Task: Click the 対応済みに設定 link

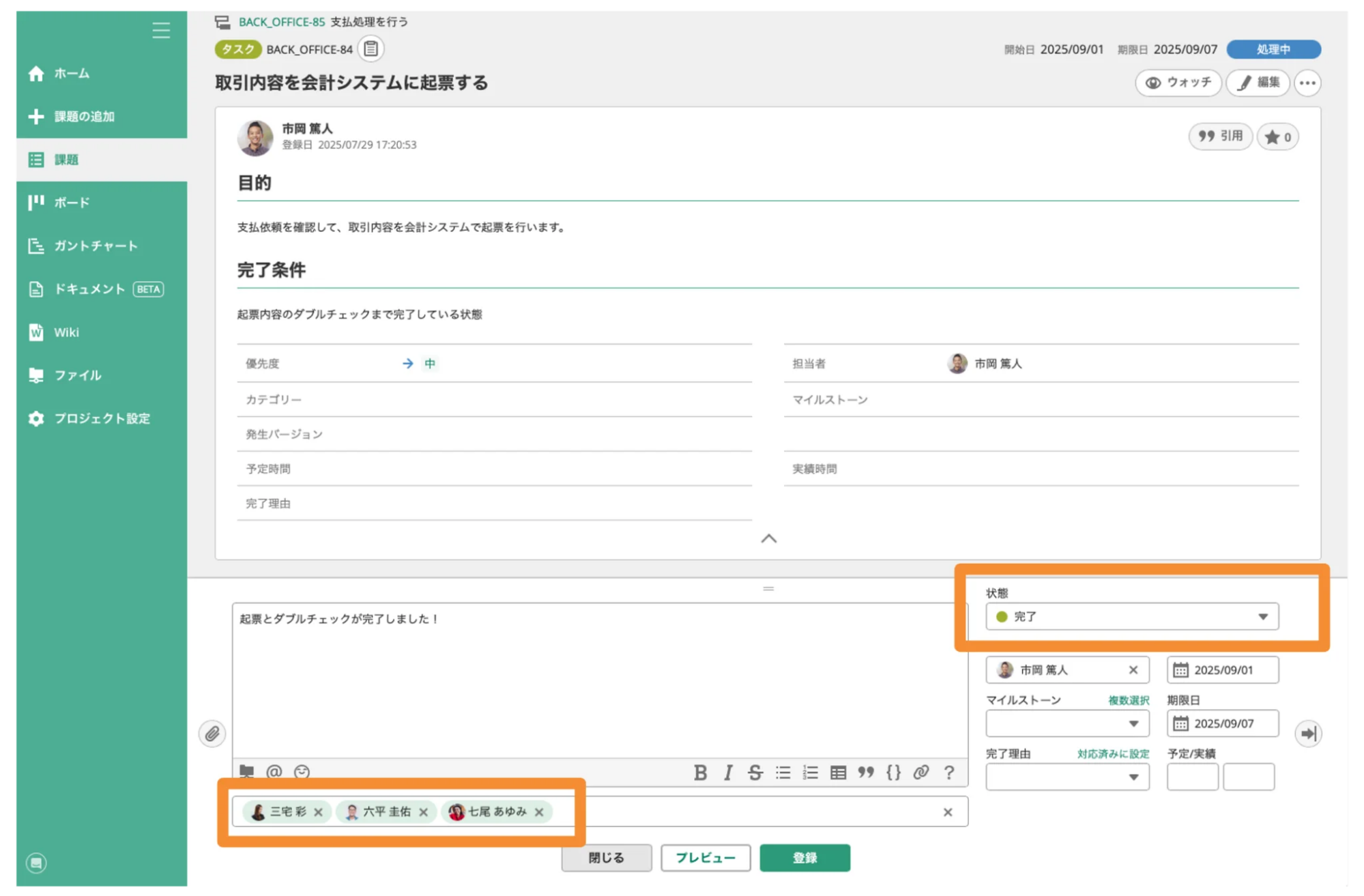Action: [x=1113, y=753]
